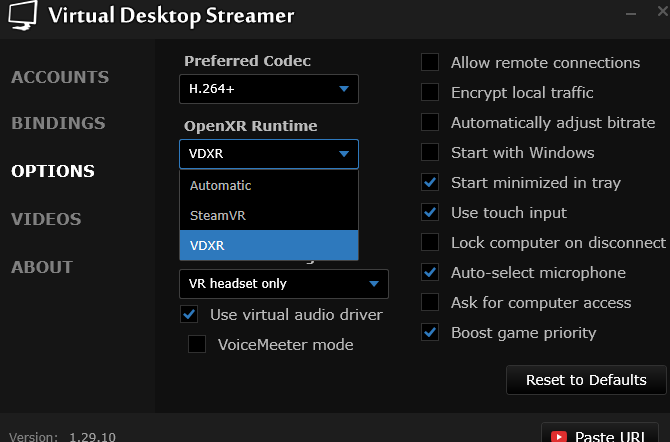
Task: Uncheck Boost game priority
Action: point(430,333)
